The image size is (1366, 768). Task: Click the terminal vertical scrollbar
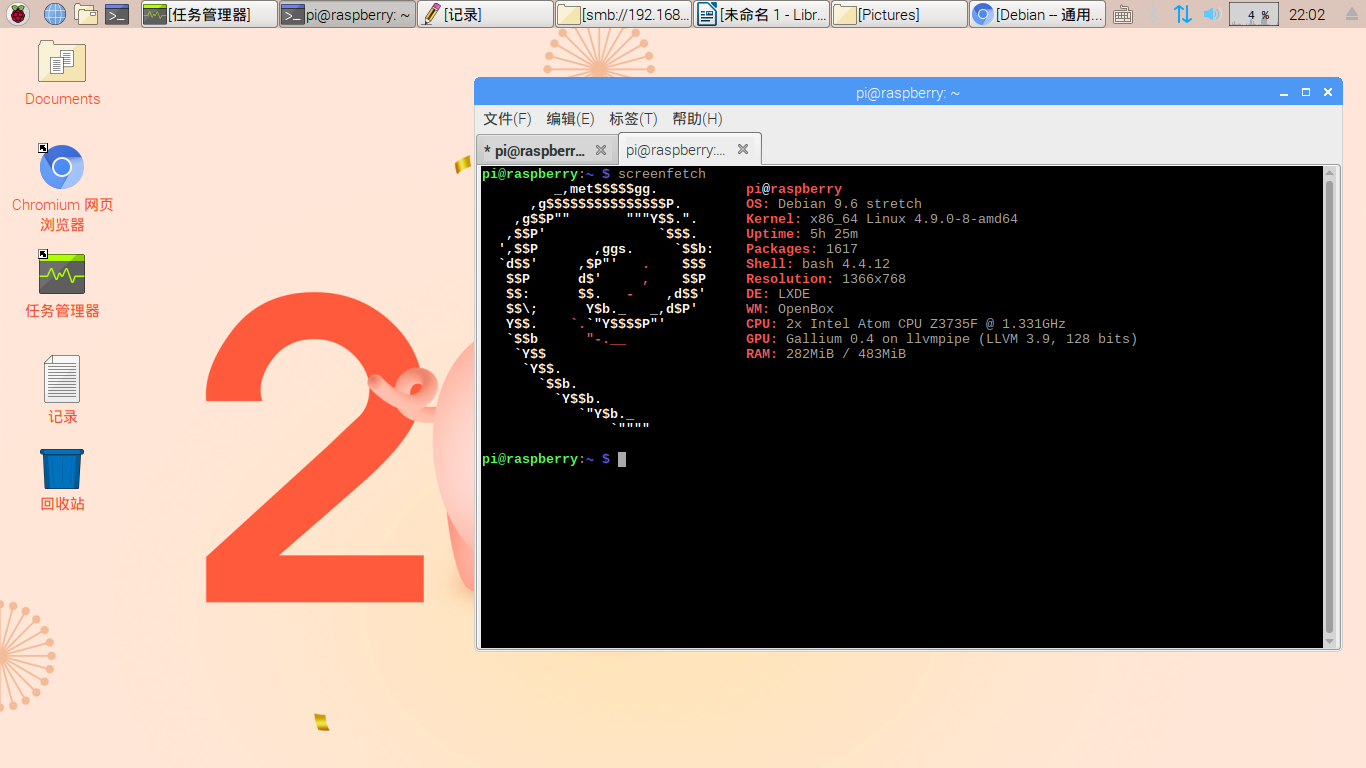pos(1329,406)
